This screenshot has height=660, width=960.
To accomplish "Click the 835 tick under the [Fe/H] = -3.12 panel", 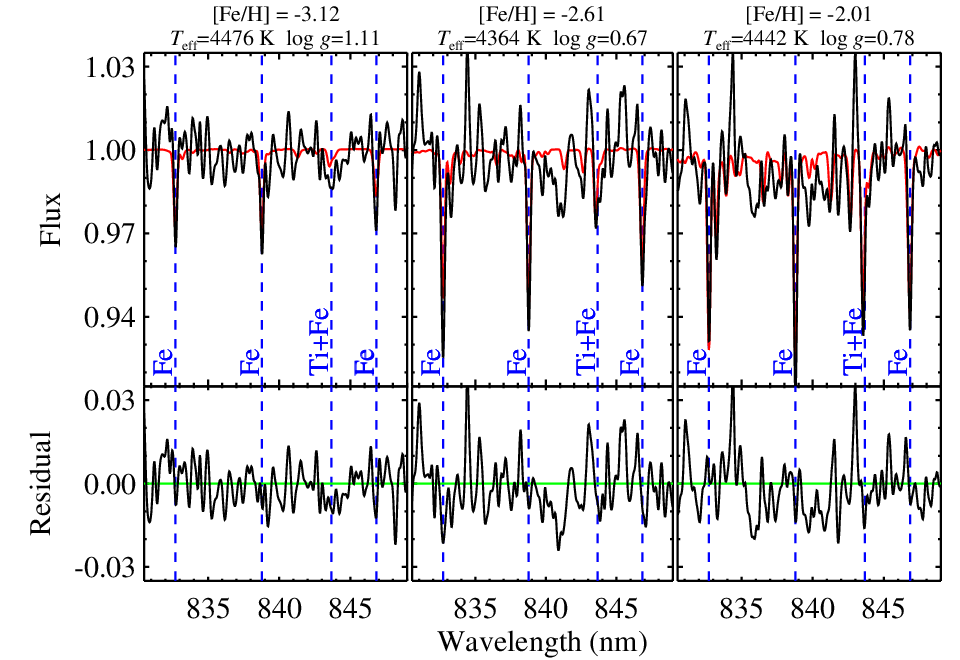I will (209, 609).
